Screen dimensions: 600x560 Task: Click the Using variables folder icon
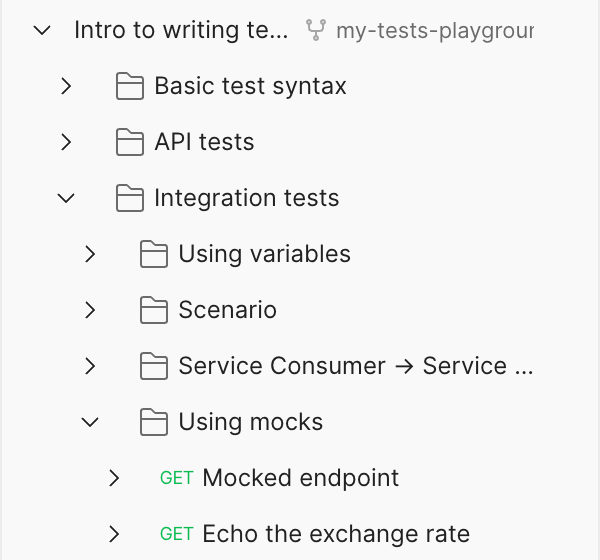[154, 254]
